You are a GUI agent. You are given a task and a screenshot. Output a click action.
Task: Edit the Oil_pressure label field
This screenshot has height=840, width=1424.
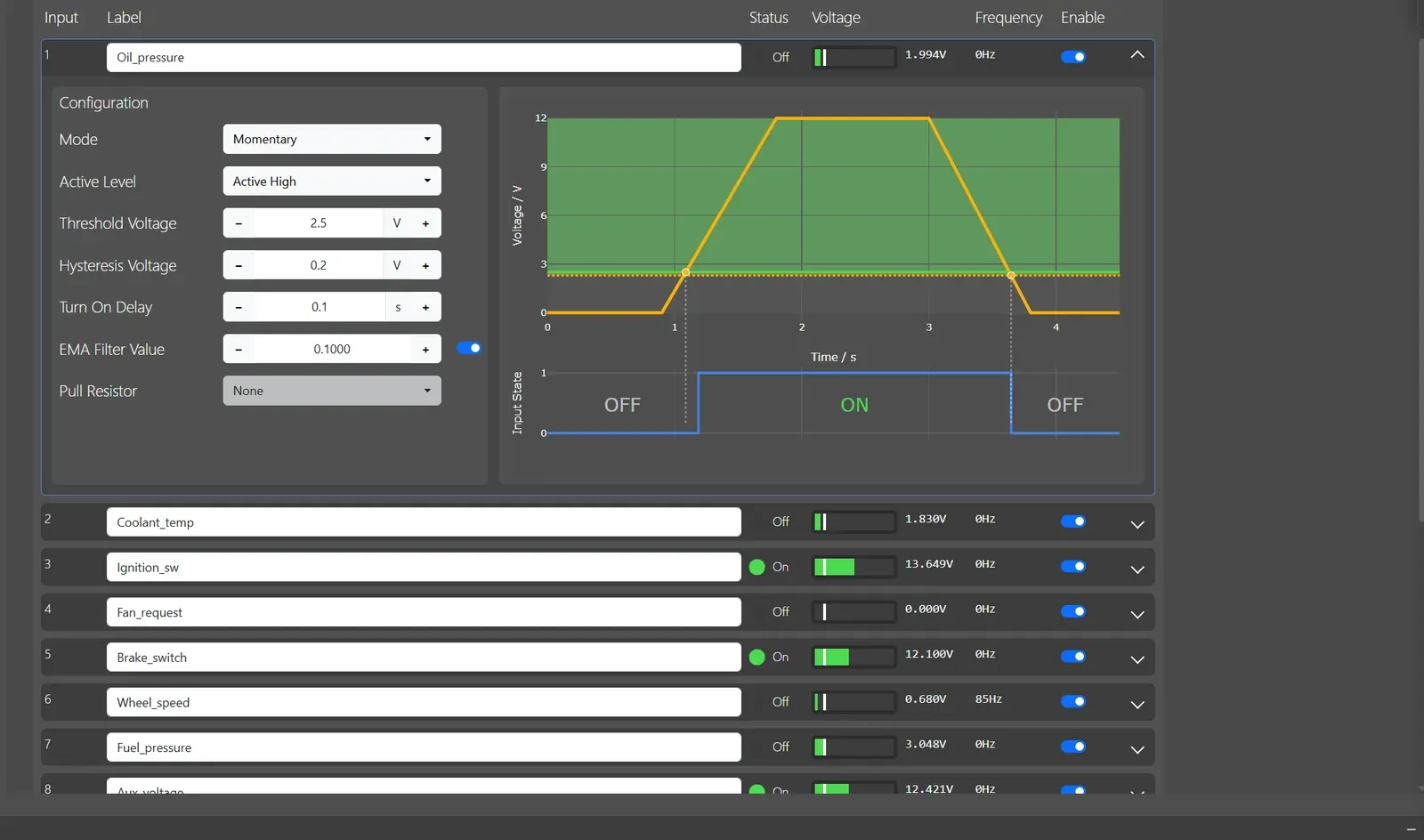click(x=424, y=57)
